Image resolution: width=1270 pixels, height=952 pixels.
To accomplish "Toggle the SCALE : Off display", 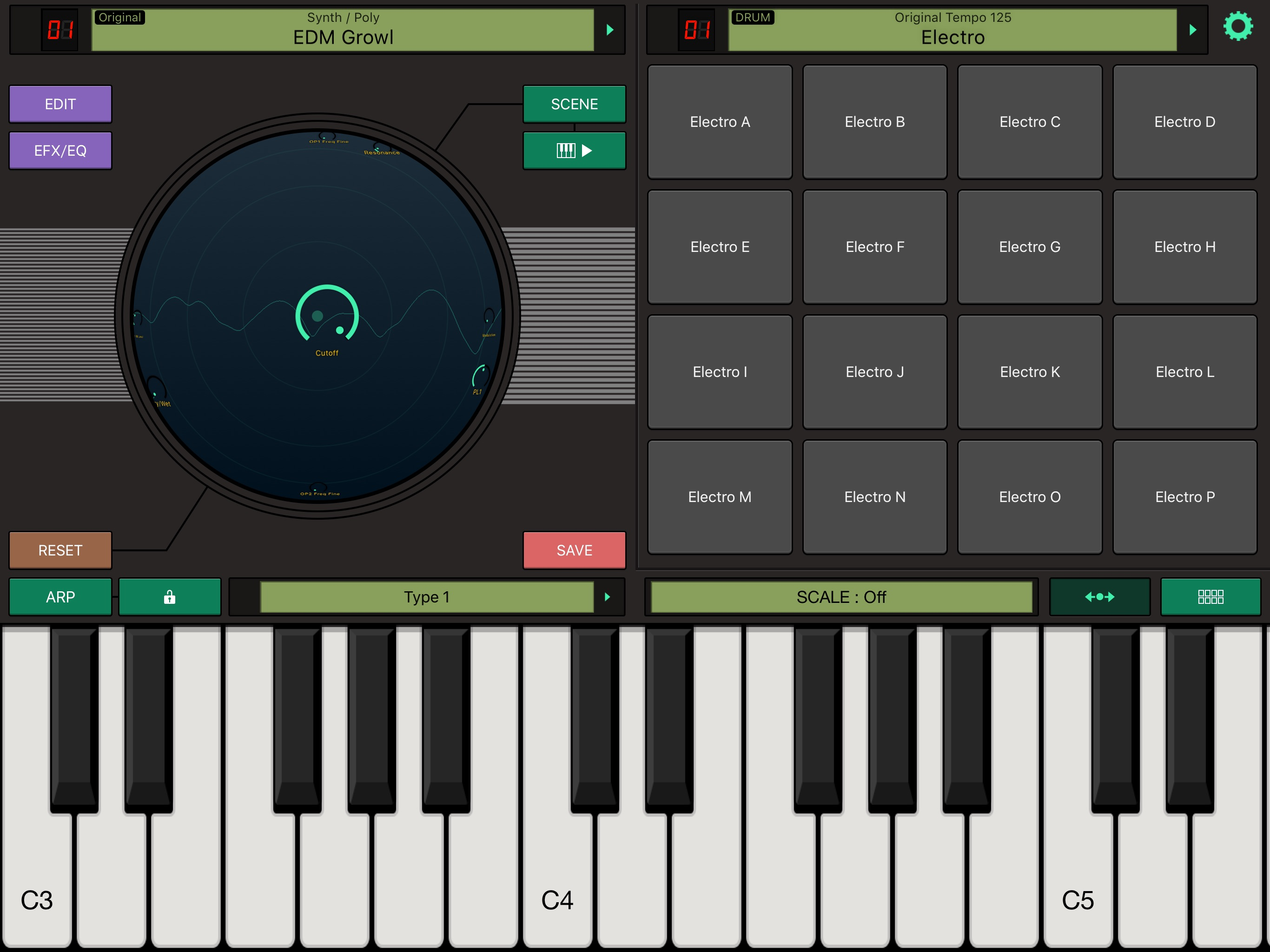I will coord(841,597).
